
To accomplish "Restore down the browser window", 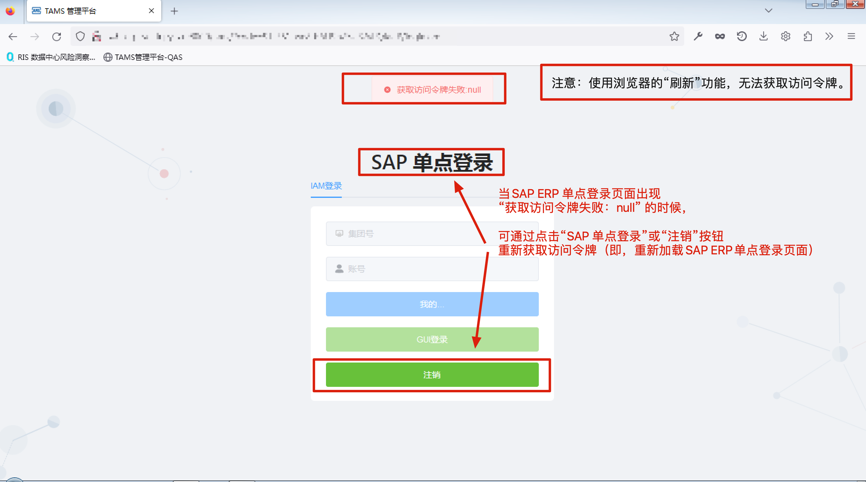I will pos(835,4).
